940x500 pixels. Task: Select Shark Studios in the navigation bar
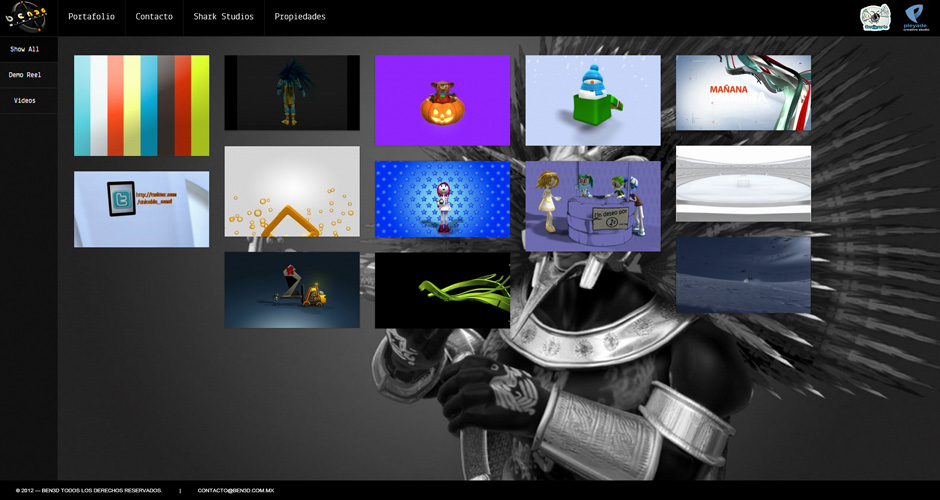(x=223, y=17)
